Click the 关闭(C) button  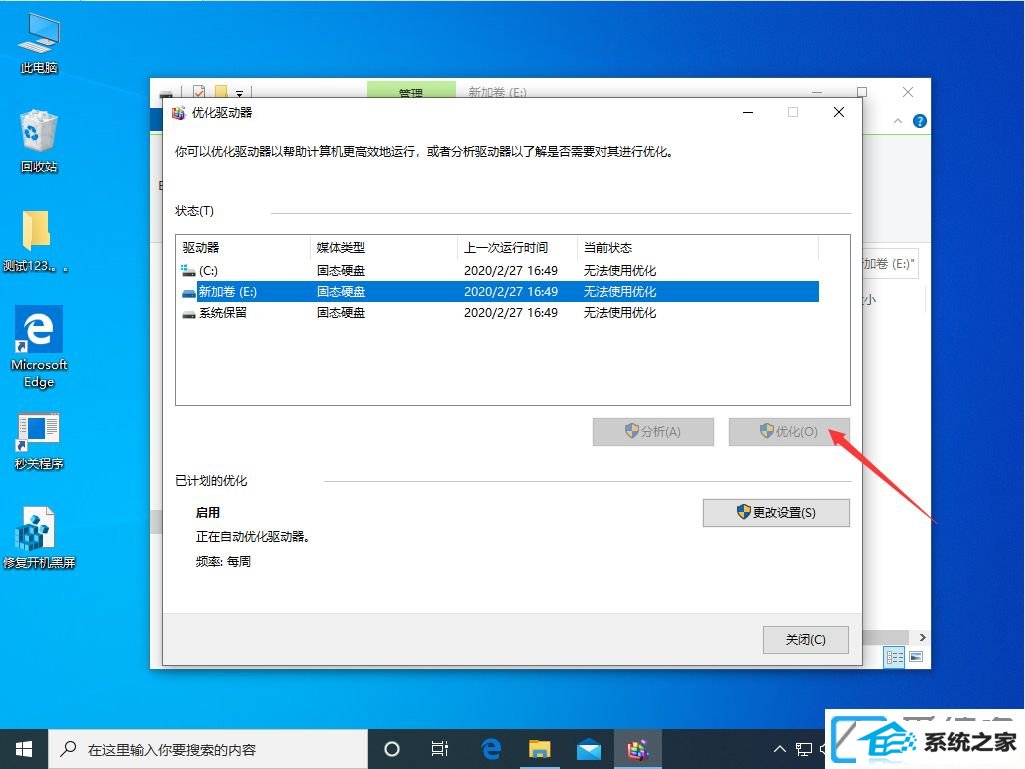[805, 640]
